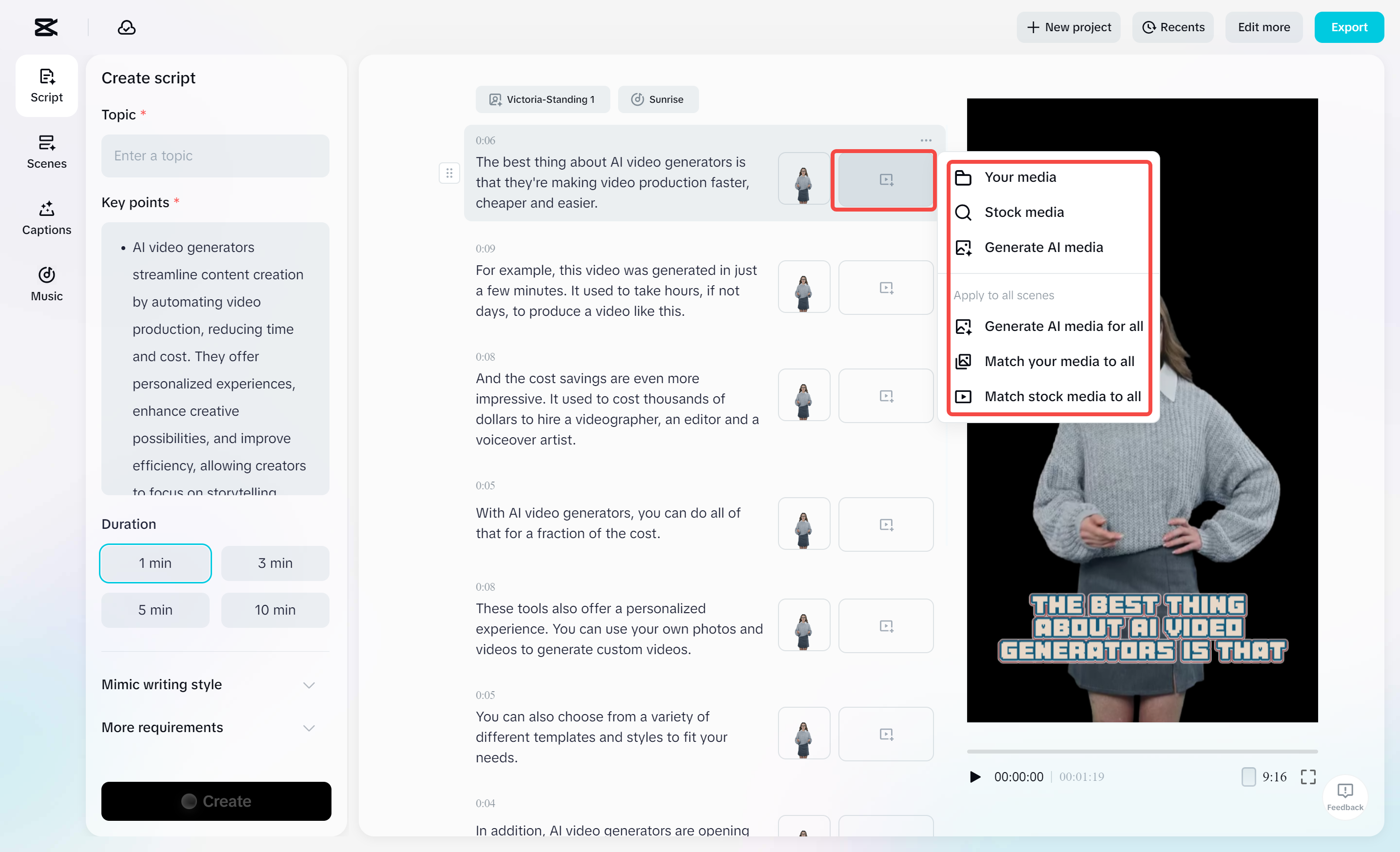The image size is (1400, 852).
Task: Click the cloud storage icon
Action: pos(126,27)
